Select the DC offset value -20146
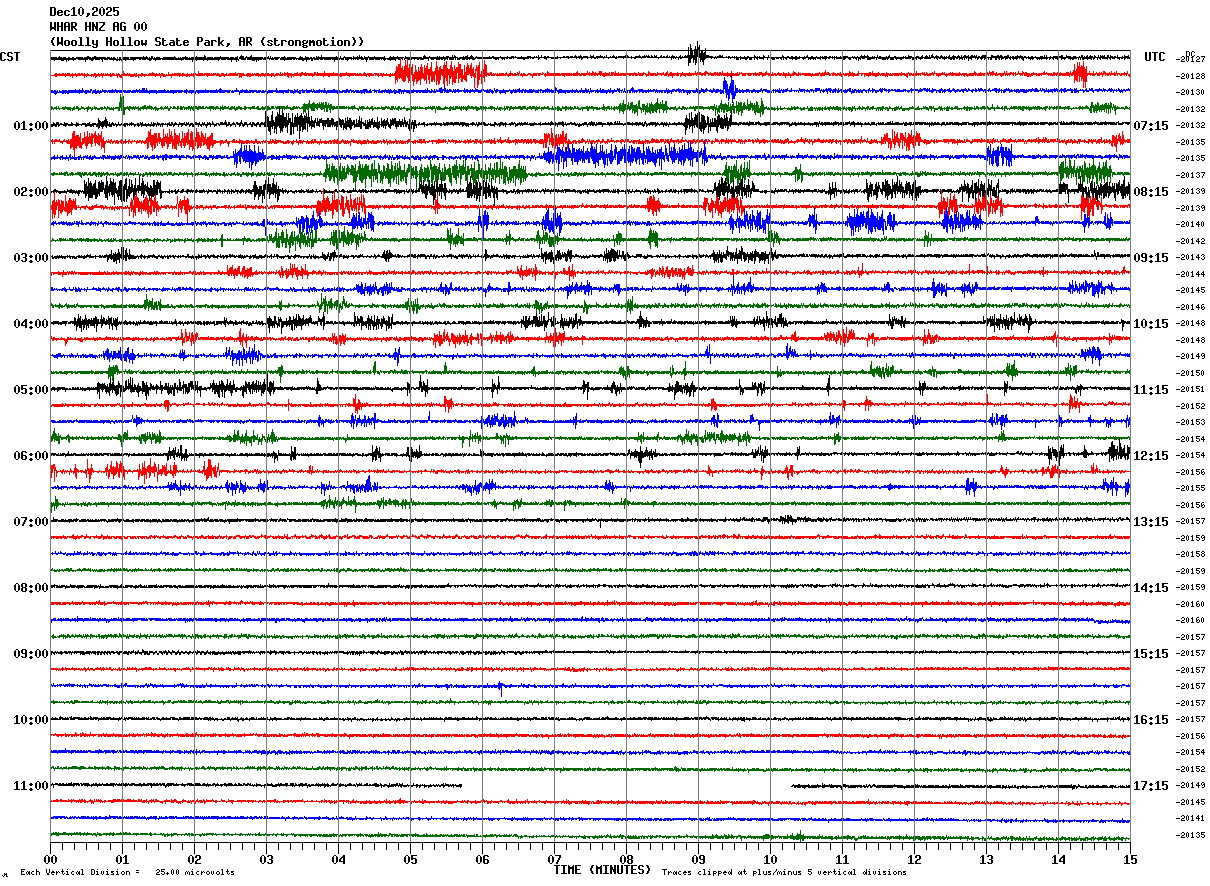This screenshot has width=1210, height=886. pyautogui.click(x=1191, y=307)
